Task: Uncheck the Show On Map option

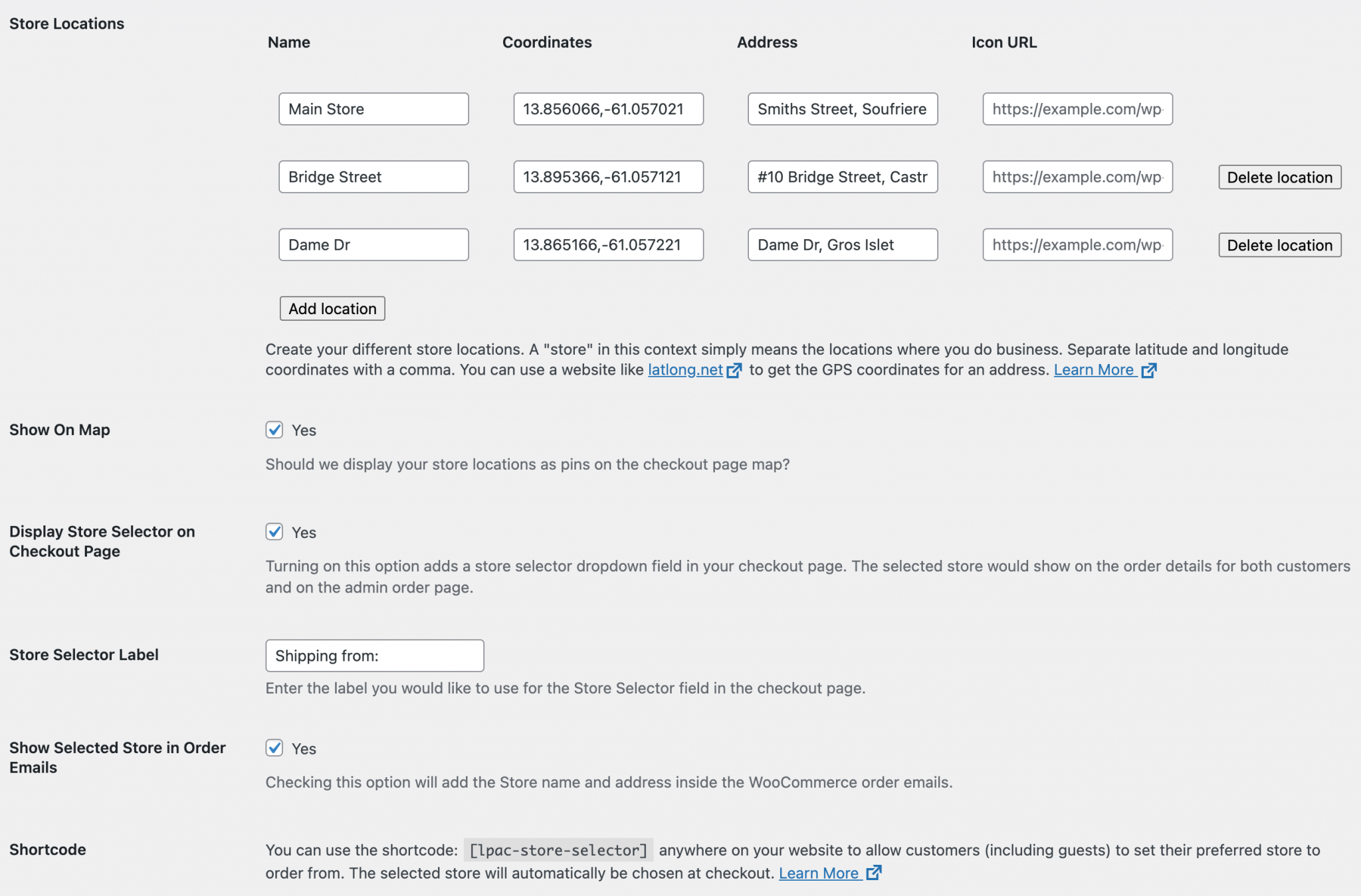Action: [x=274, y=430]
